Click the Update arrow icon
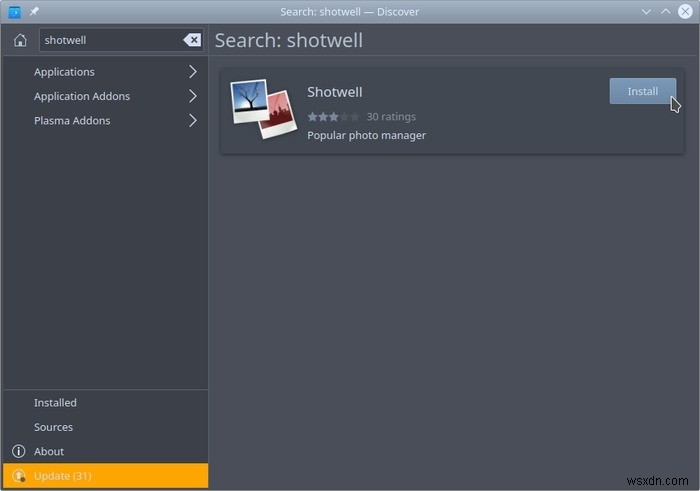Screen dimensions: 700x491 (x=19, y=476)
